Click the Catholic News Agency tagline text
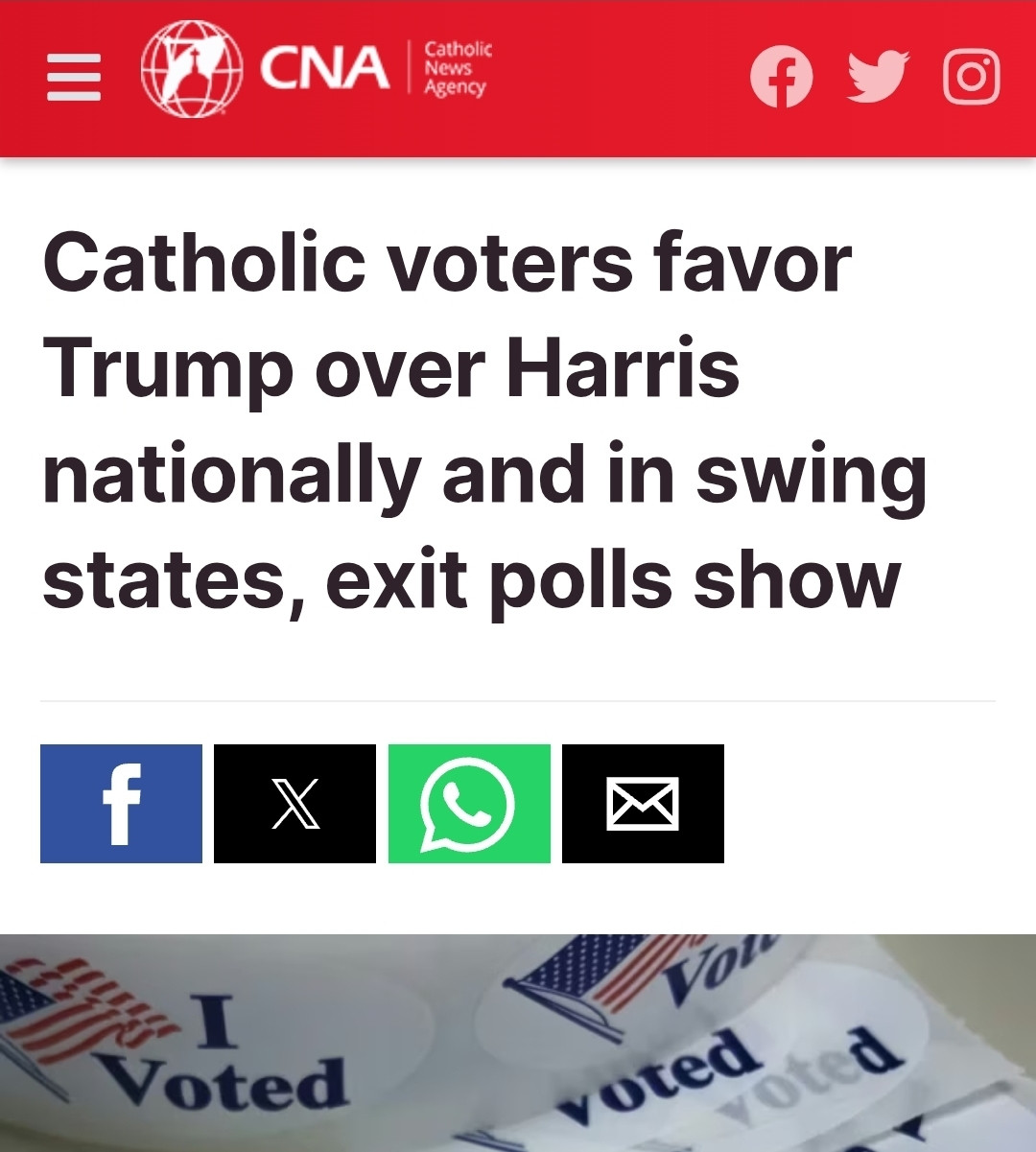Viewport: 1036px width, 1152px height. click(458, 68)
